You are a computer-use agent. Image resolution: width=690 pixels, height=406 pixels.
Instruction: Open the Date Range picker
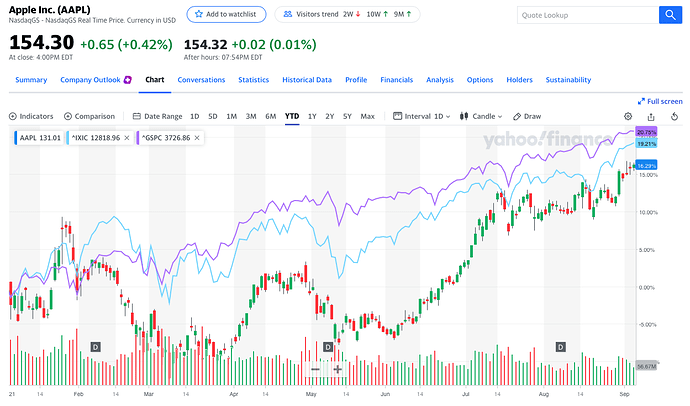pyautogui.click(x=158, y=116)
